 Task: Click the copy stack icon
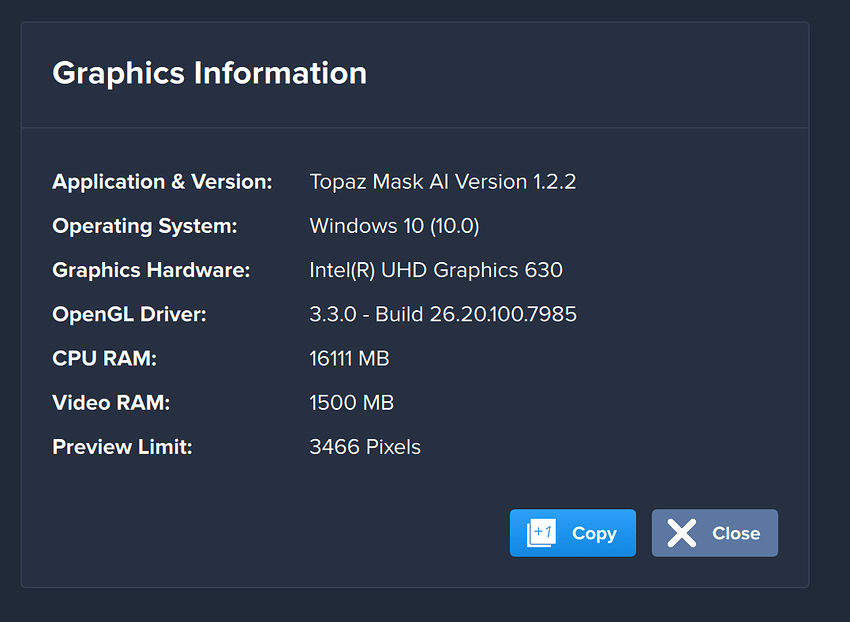(x=541, y=533)
